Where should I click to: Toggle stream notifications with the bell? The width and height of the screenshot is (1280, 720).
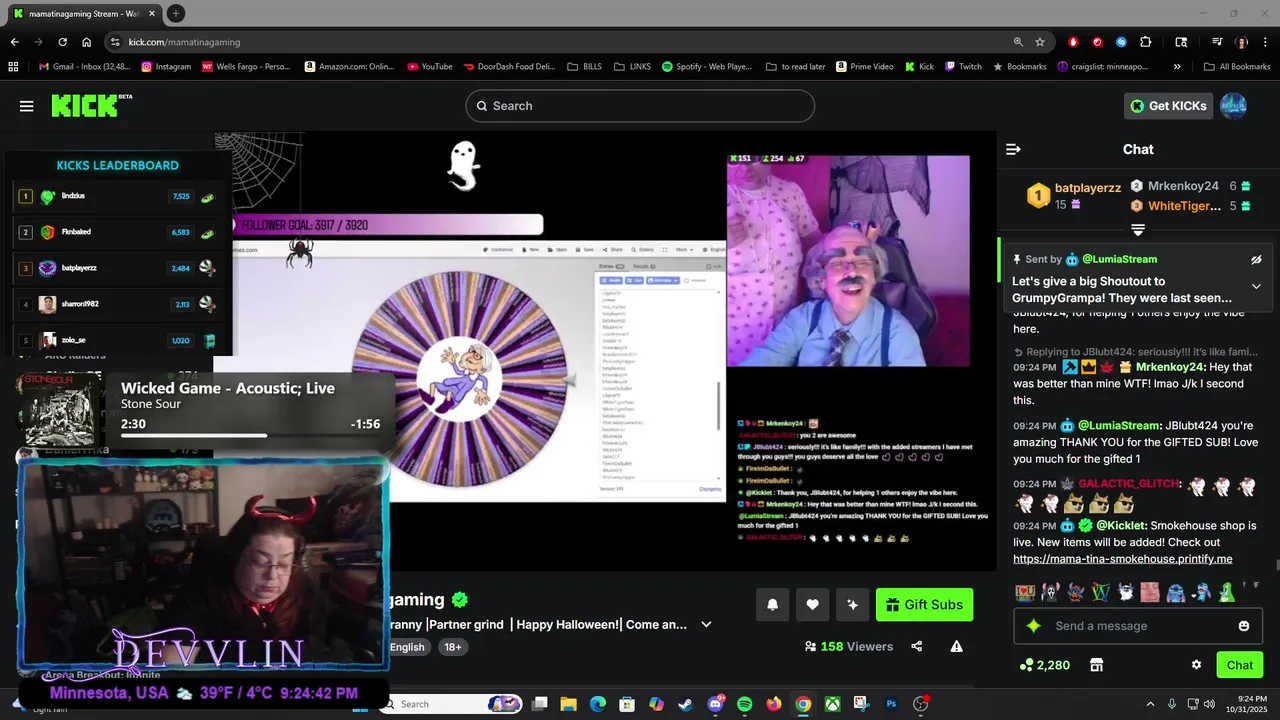coord(772,604)
